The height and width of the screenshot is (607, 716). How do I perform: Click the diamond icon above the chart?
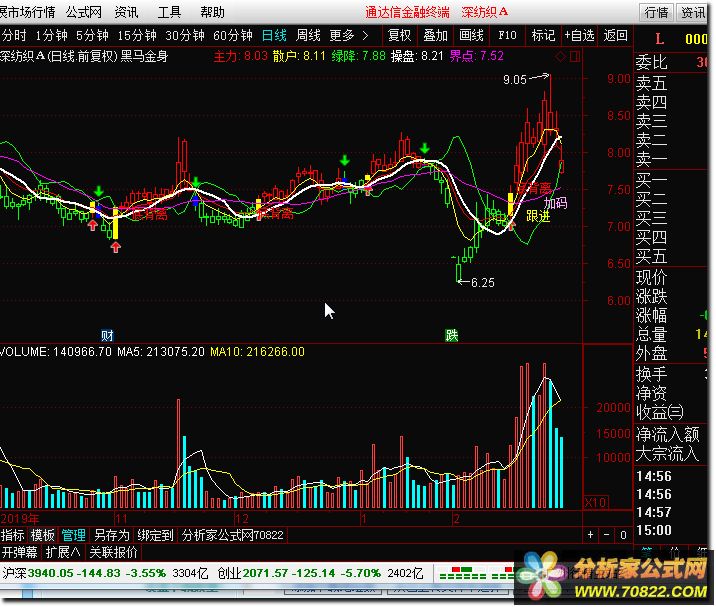pyautogui.click(x=560, y=56)
